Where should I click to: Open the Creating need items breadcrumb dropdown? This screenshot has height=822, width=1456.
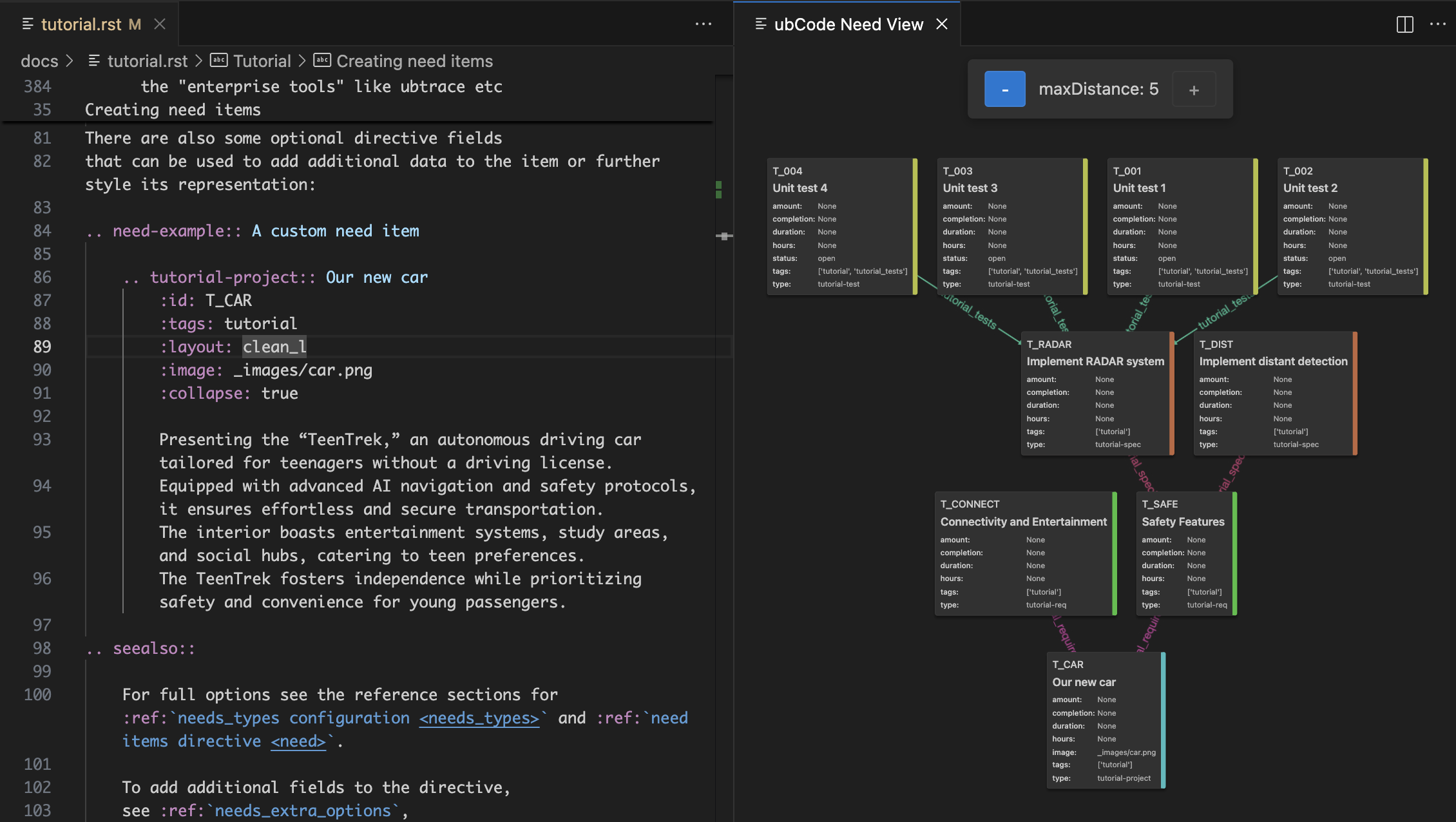coord(414,61)
